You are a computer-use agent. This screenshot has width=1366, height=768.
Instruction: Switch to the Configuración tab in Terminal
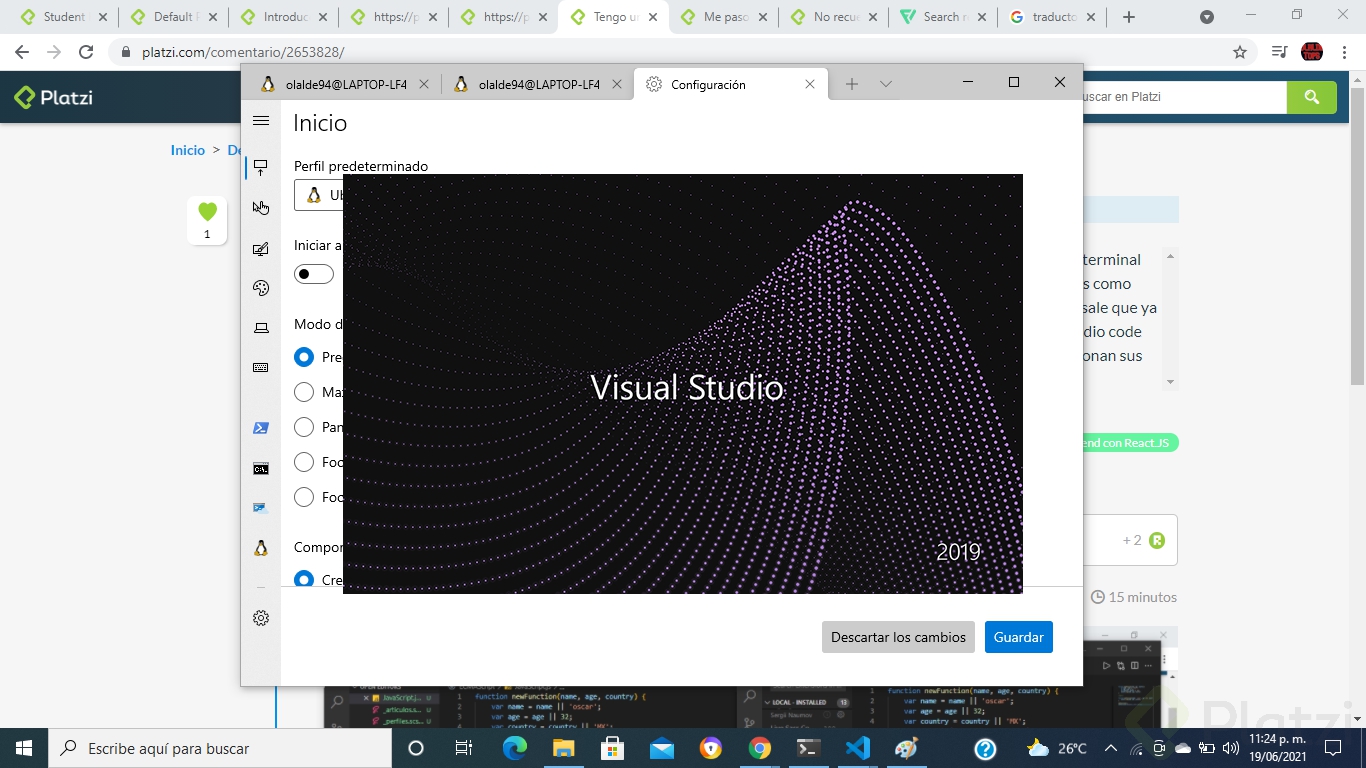click(x=731, y=84)
